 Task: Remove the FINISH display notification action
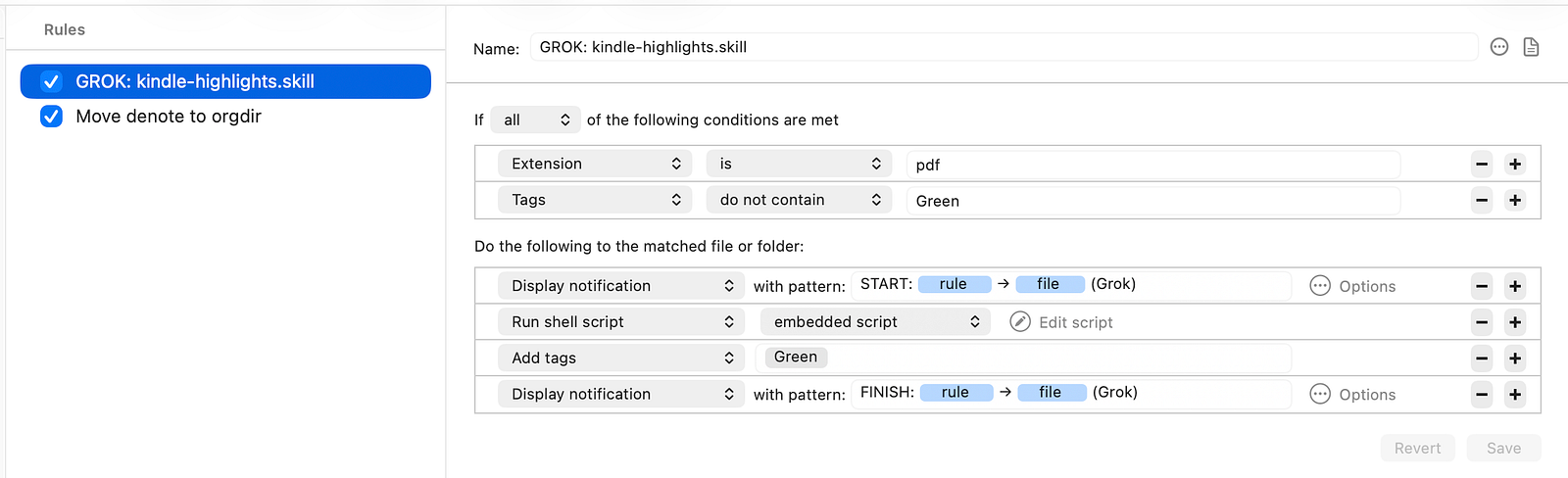pos(1482,395)
